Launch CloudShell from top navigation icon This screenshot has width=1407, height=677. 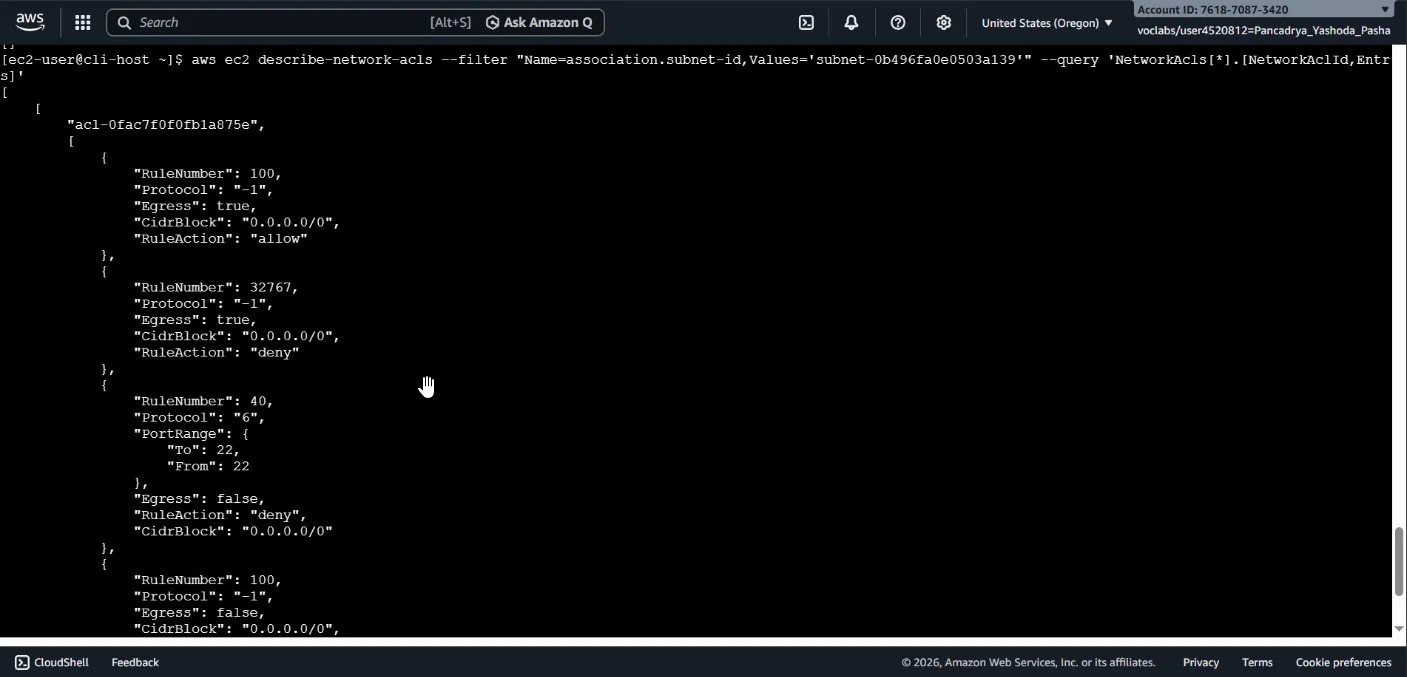(x=806, y=22)
